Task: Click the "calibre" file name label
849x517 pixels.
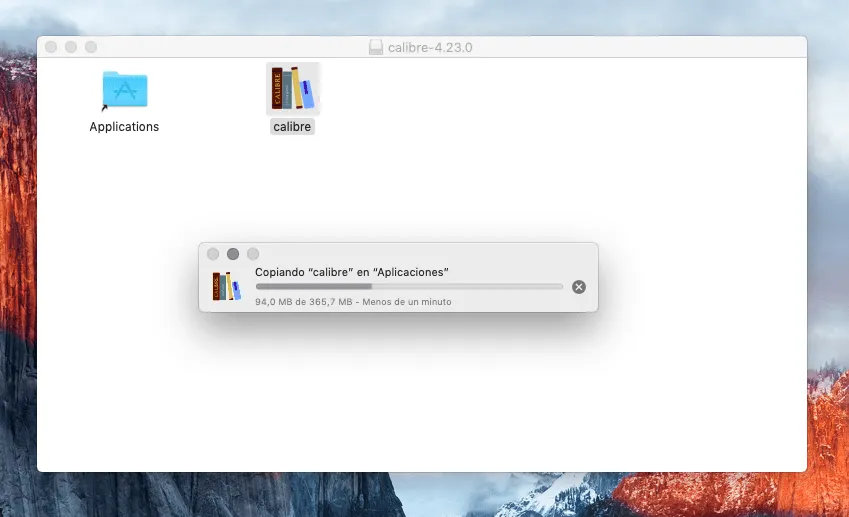Action: click(292, 127)
